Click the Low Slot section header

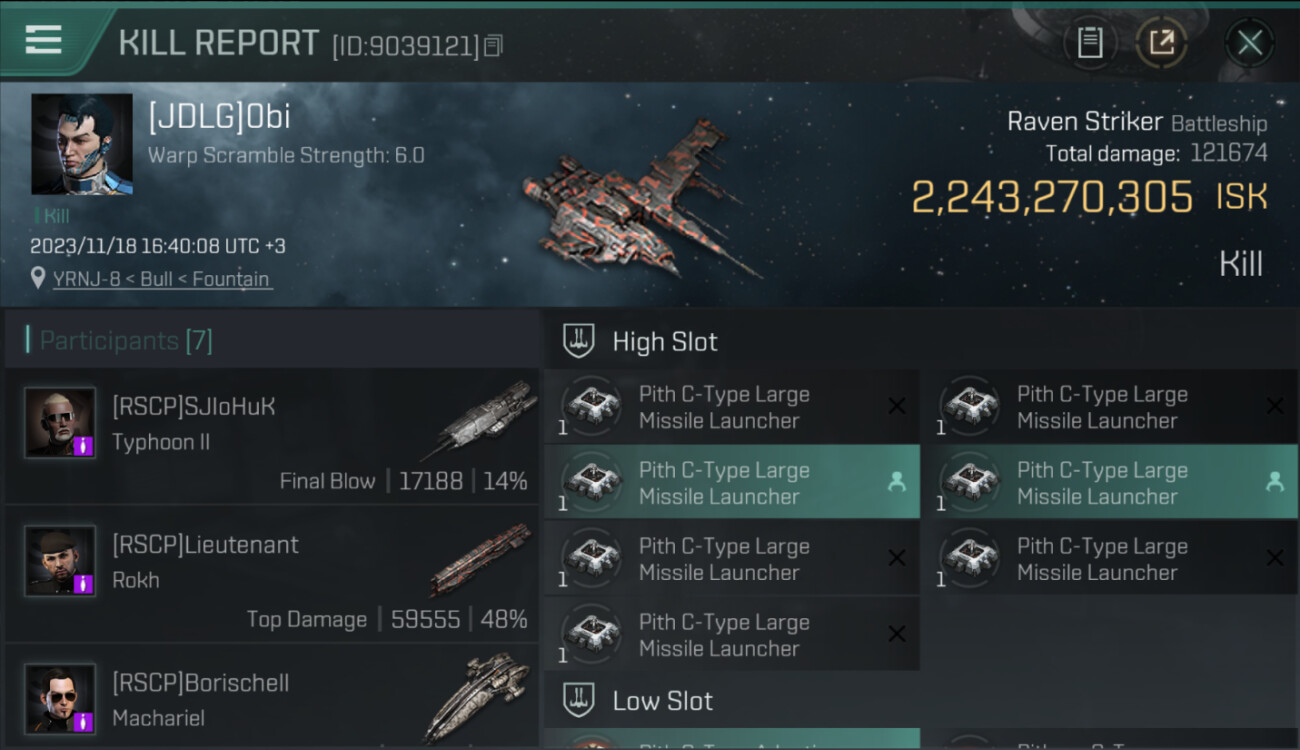pyautogui.click(x=662, y=701)
